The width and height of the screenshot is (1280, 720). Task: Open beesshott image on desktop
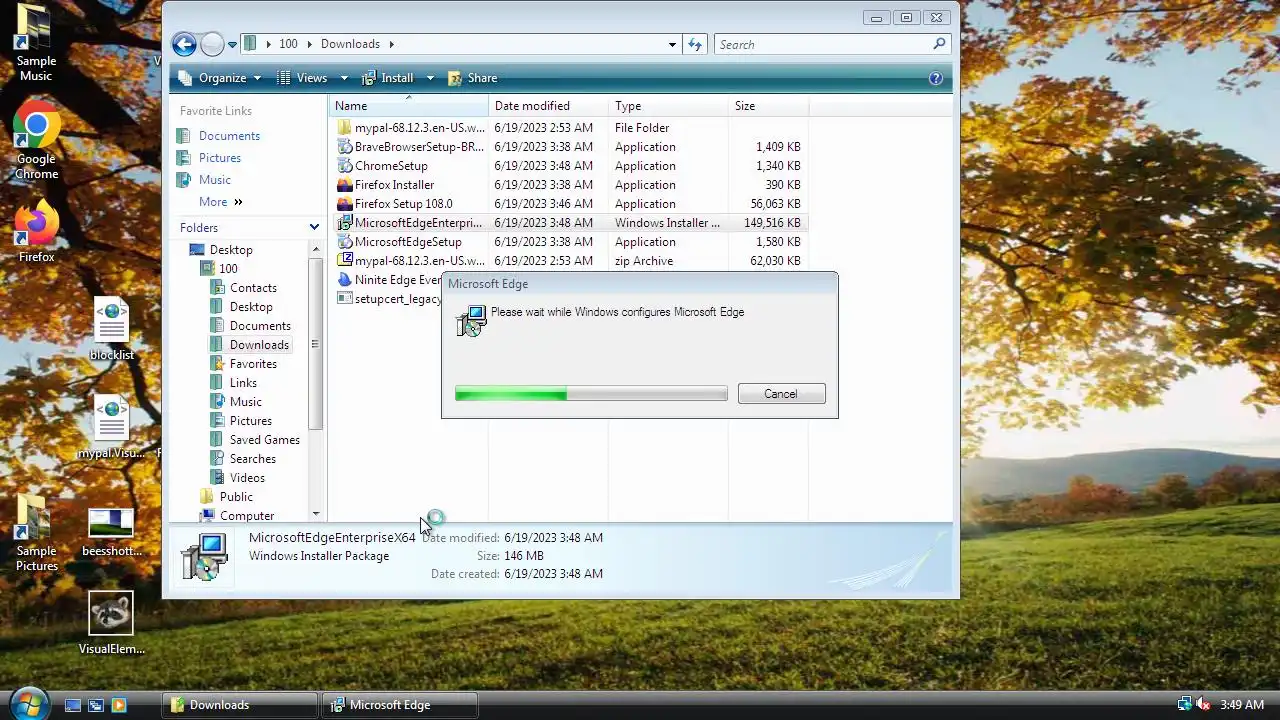pyautogui.click(x=111, y=533)
